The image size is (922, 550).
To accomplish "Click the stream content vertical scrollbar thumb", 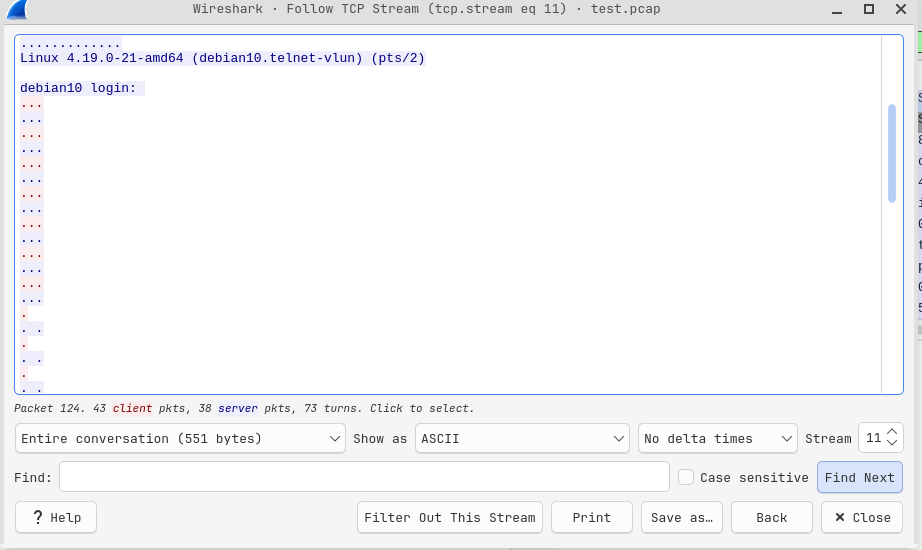I will [x=891, y=154].
